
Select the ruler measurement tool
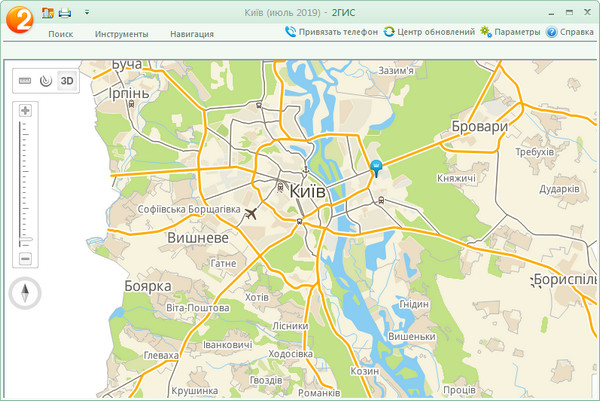tap(25, 81)
